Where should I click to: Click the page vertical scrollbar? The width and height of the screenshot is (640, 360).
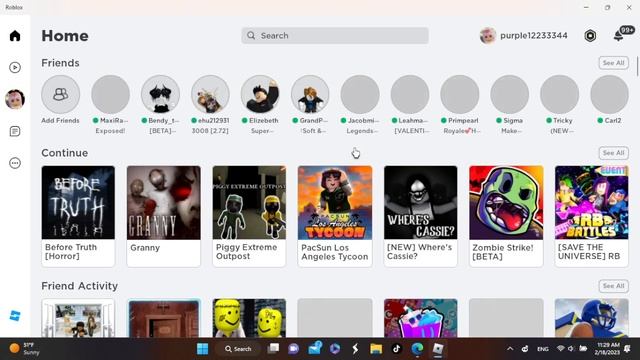coord(638,67)
